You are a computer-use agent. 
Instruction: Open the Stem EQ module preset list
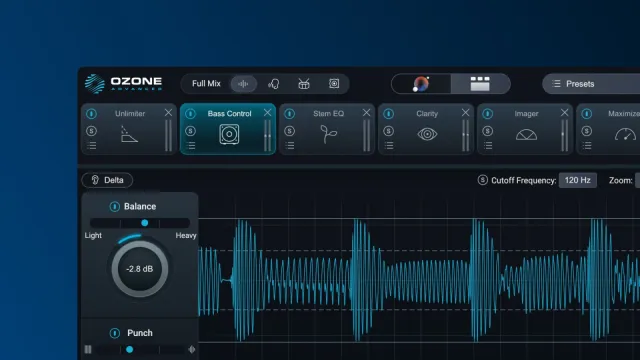[x=290, y=146]
